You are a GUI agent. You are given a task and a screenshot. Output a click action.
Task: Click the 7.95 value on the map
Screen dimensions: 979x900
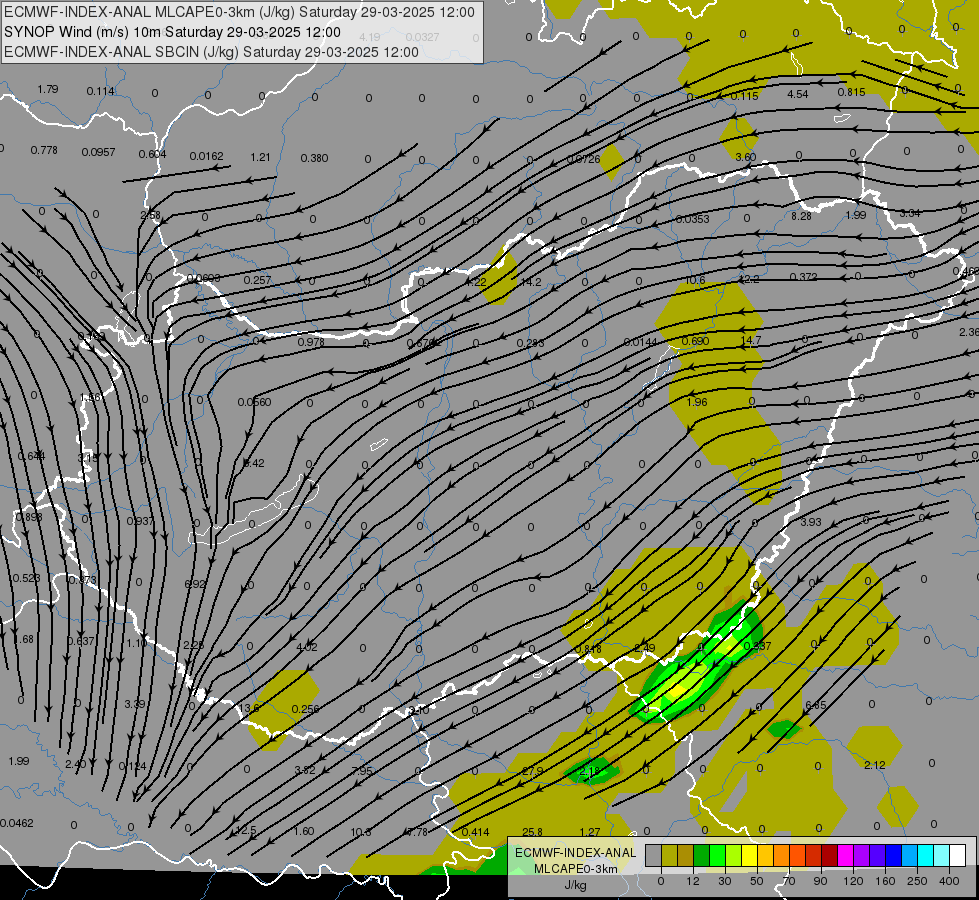click(362, 771)
